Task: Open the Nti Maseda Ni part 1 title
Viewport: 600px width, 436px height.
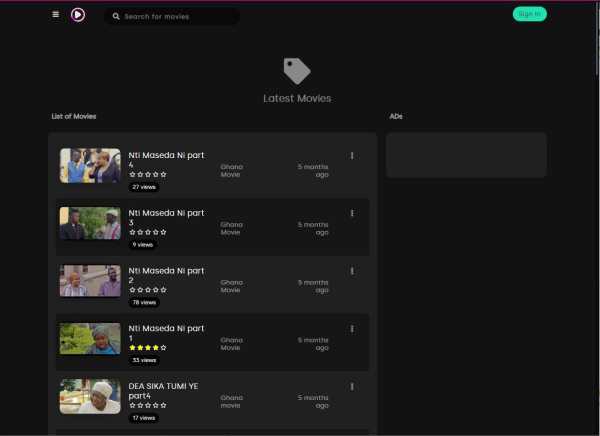Action: tap(166, 333)
